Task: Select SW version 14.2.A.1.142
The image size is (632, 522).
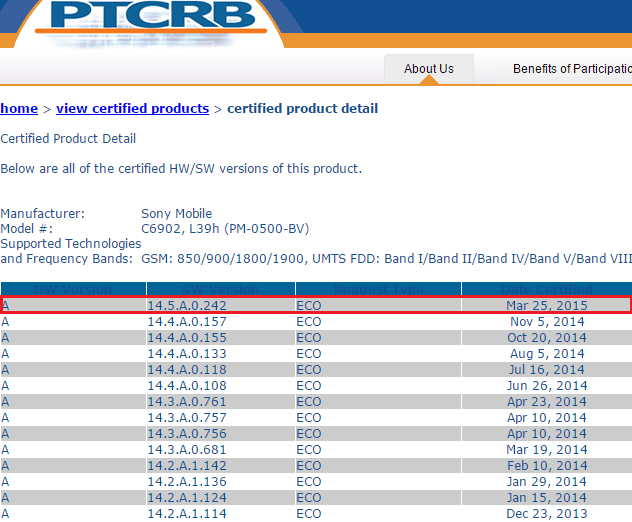Action: pyautogui.click(x=187, y=466)
